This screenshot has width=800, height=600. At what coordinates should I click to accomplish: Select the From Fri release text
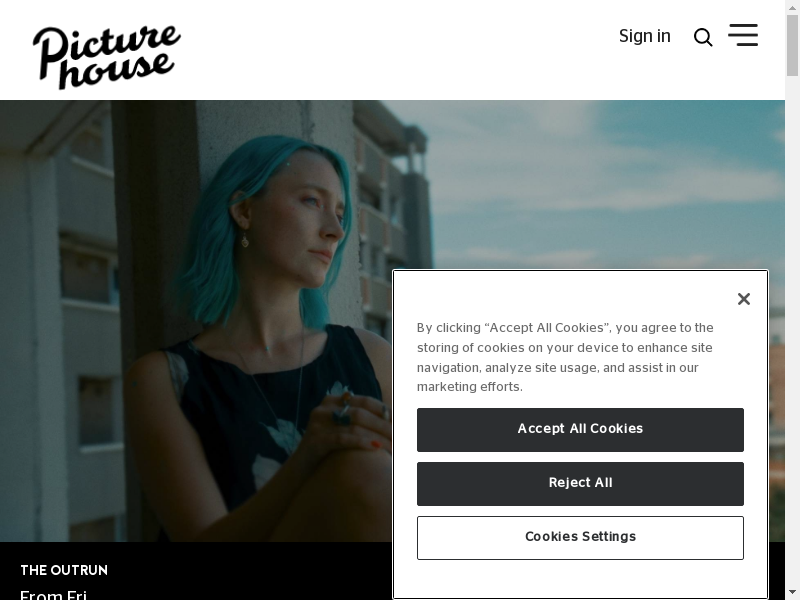tap(54, 595)
